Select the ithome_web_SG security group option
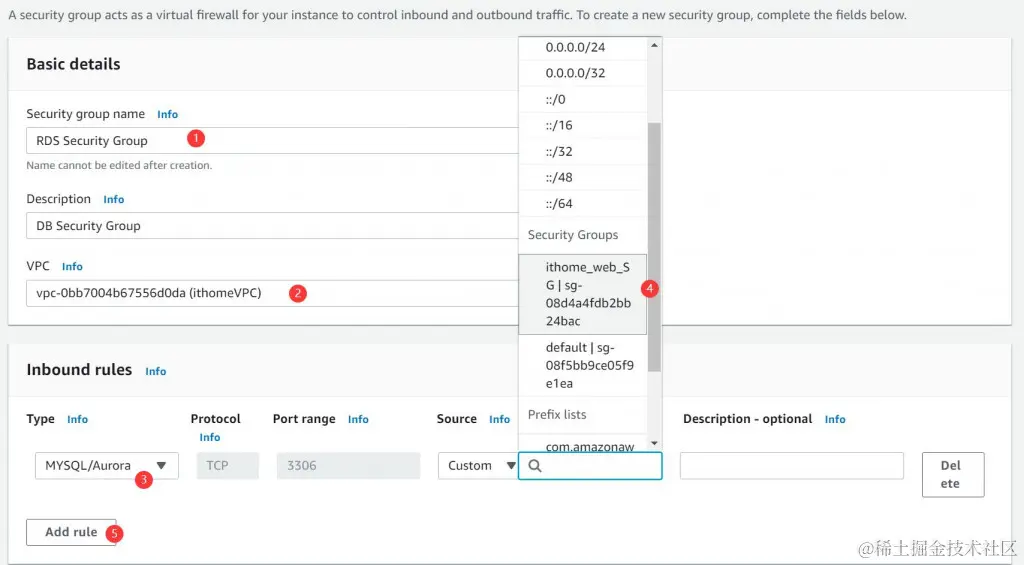The height and width of the screenshot is (565, 1024). (x=583, y=294)
